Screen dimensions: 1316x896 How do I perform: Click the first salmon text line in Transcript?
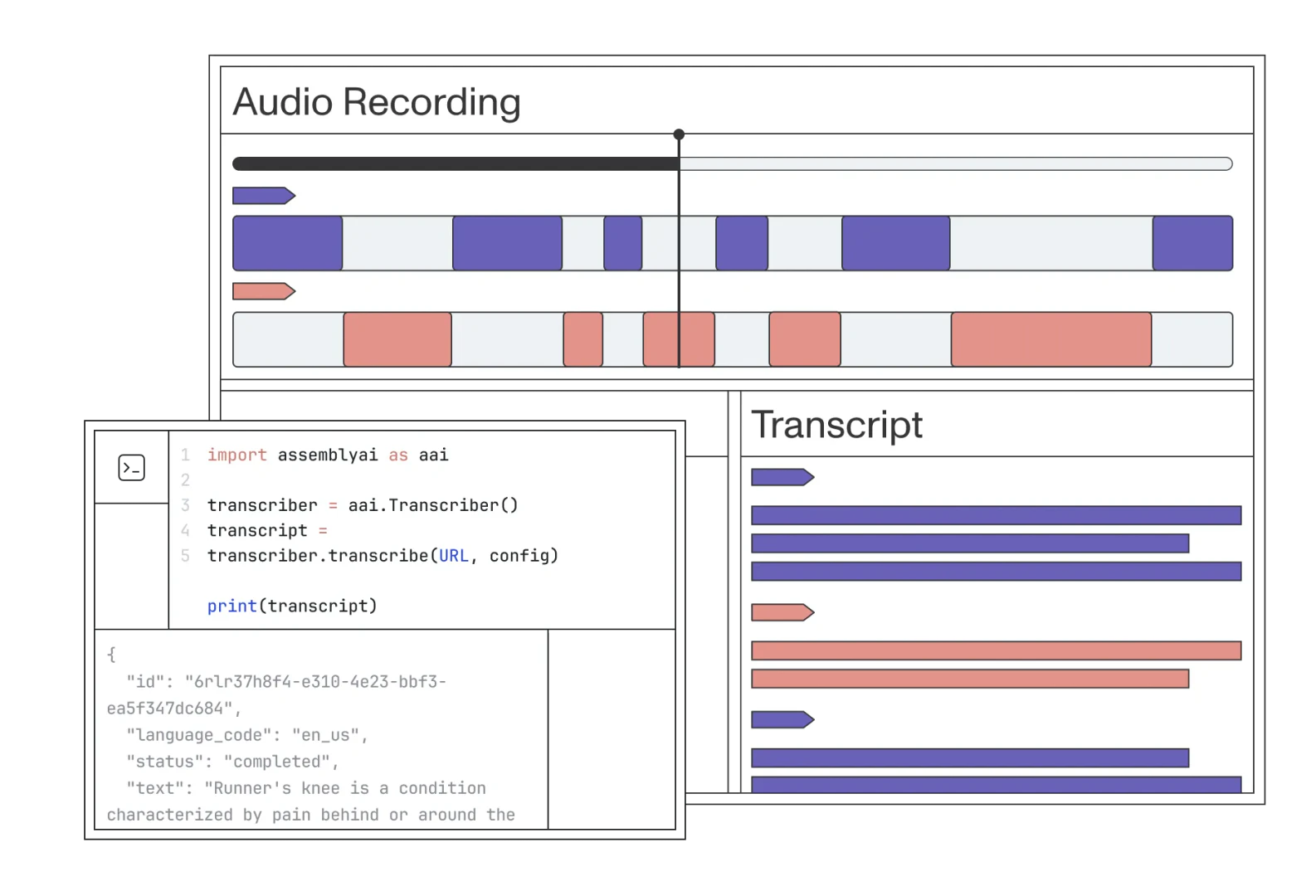(x=996, y=650)
